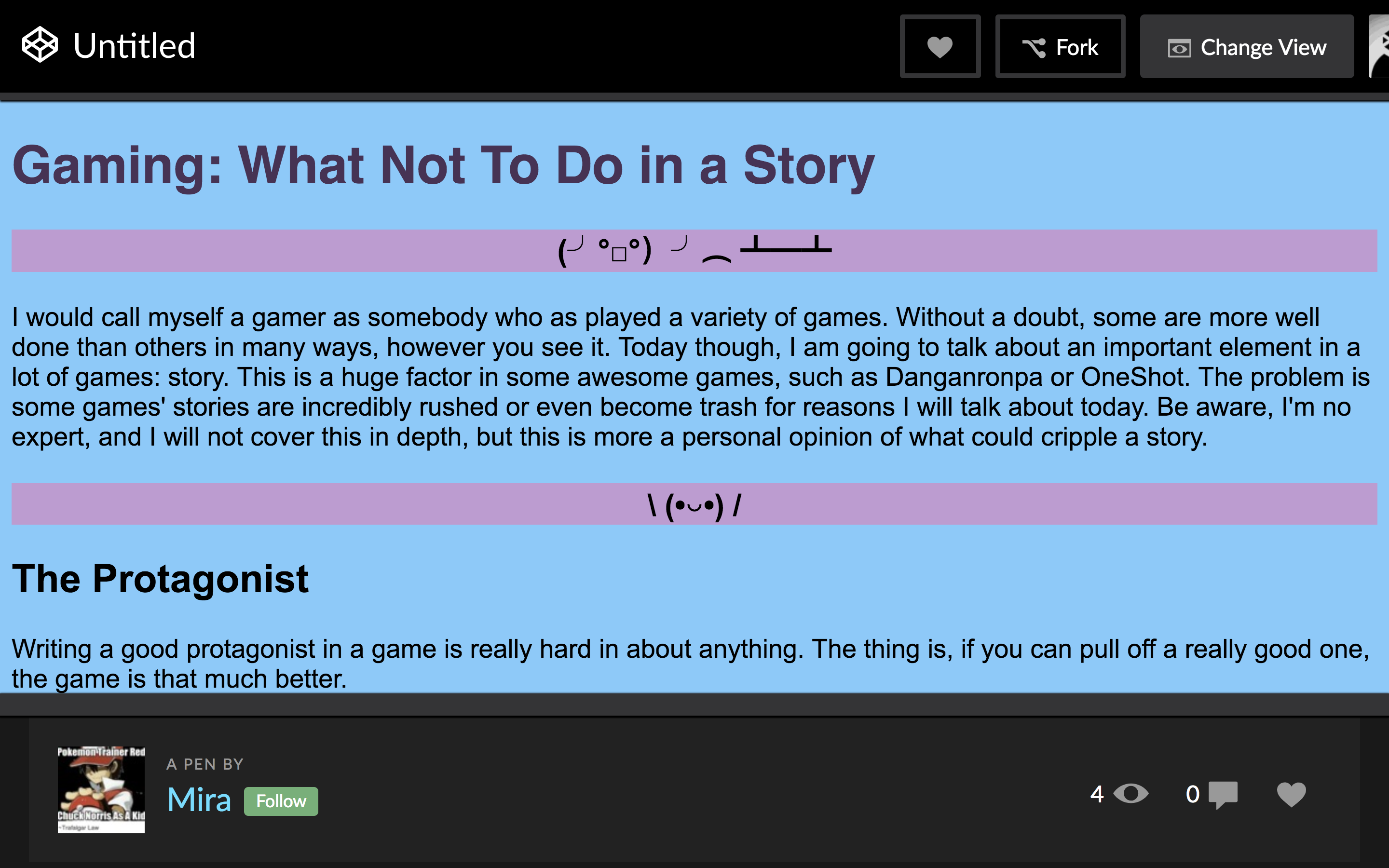The width and height of the screenshot is (1389, 868).
Task: Love the pen with footer heart icon
Action: (x=1292, y=795)
